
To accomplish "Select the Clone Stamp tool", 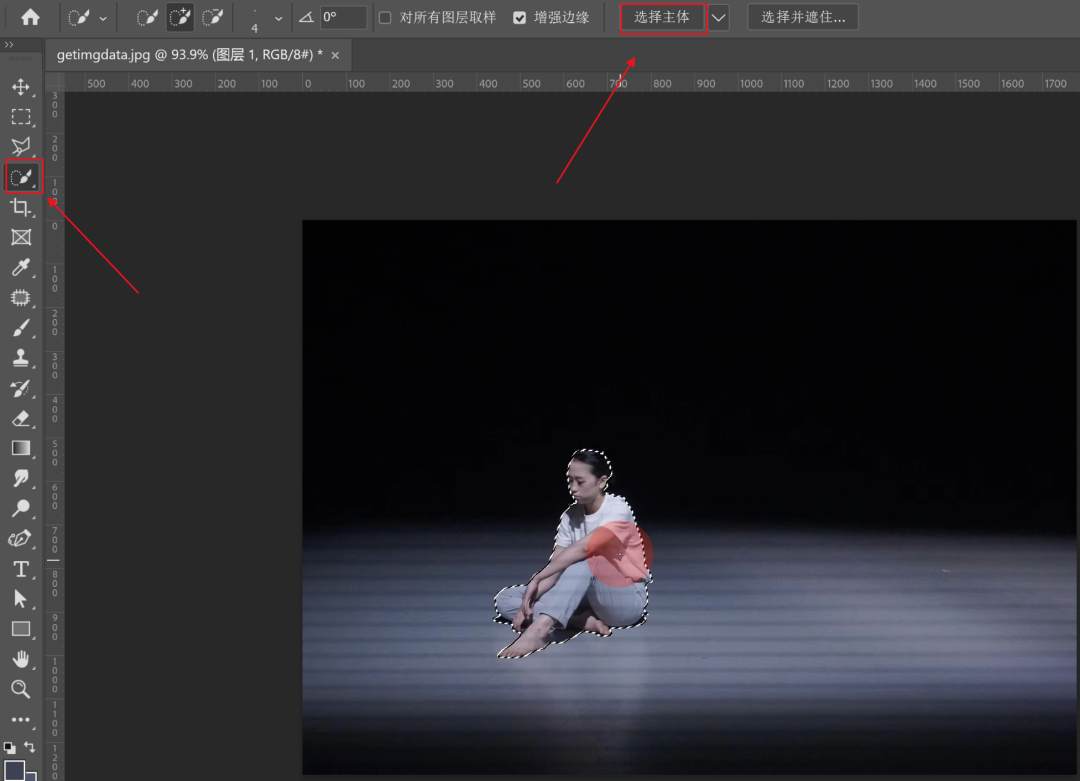I will pos(21,358).
